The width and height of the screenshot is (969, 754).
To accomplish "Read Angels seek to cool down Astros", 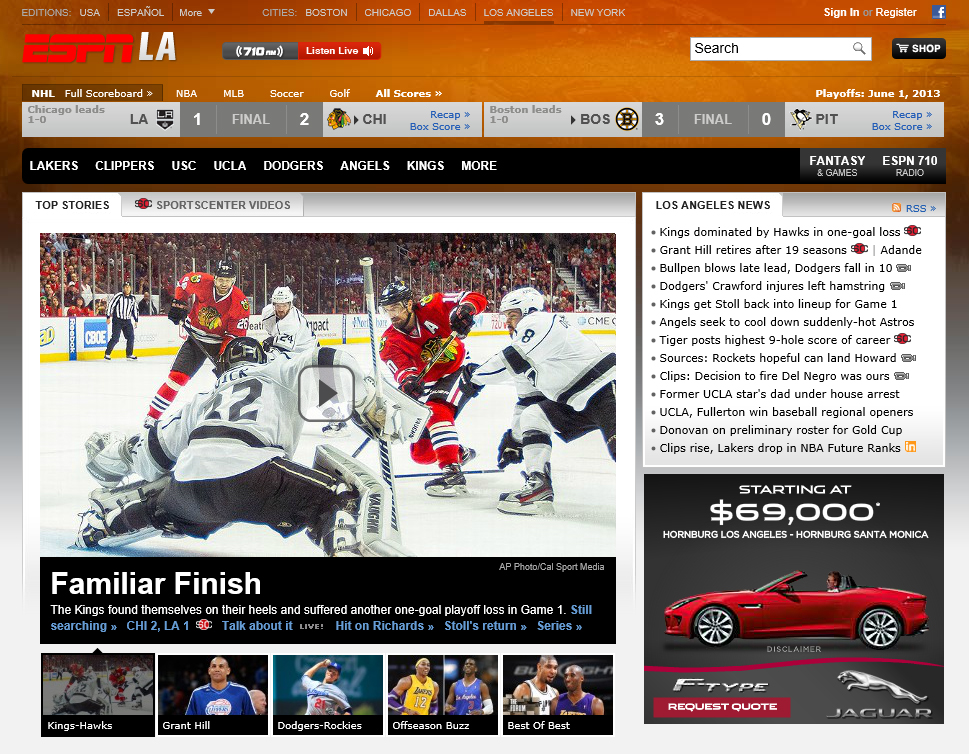I will 786,321.
